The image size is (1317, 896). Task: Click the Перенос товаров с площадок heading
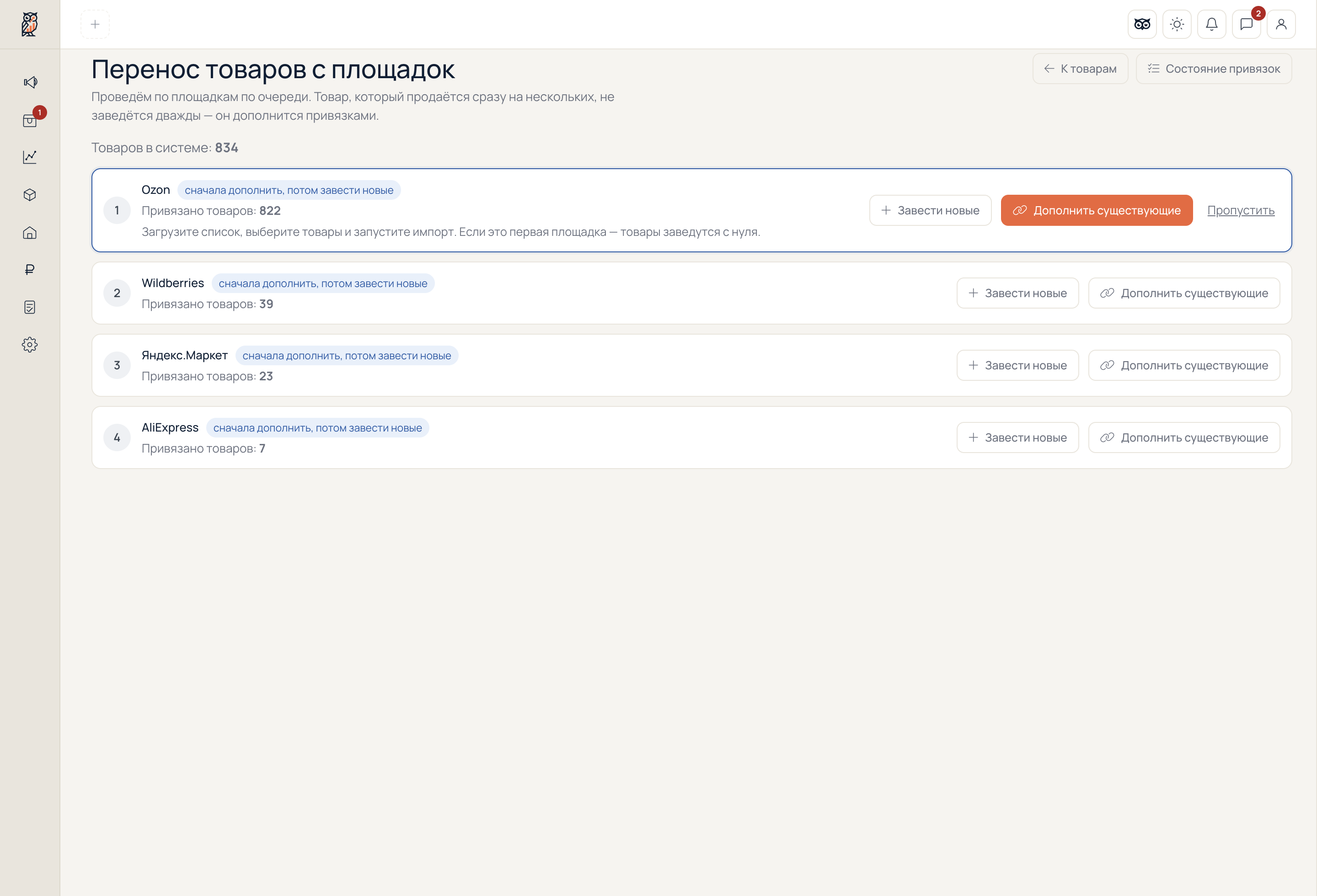273,69
